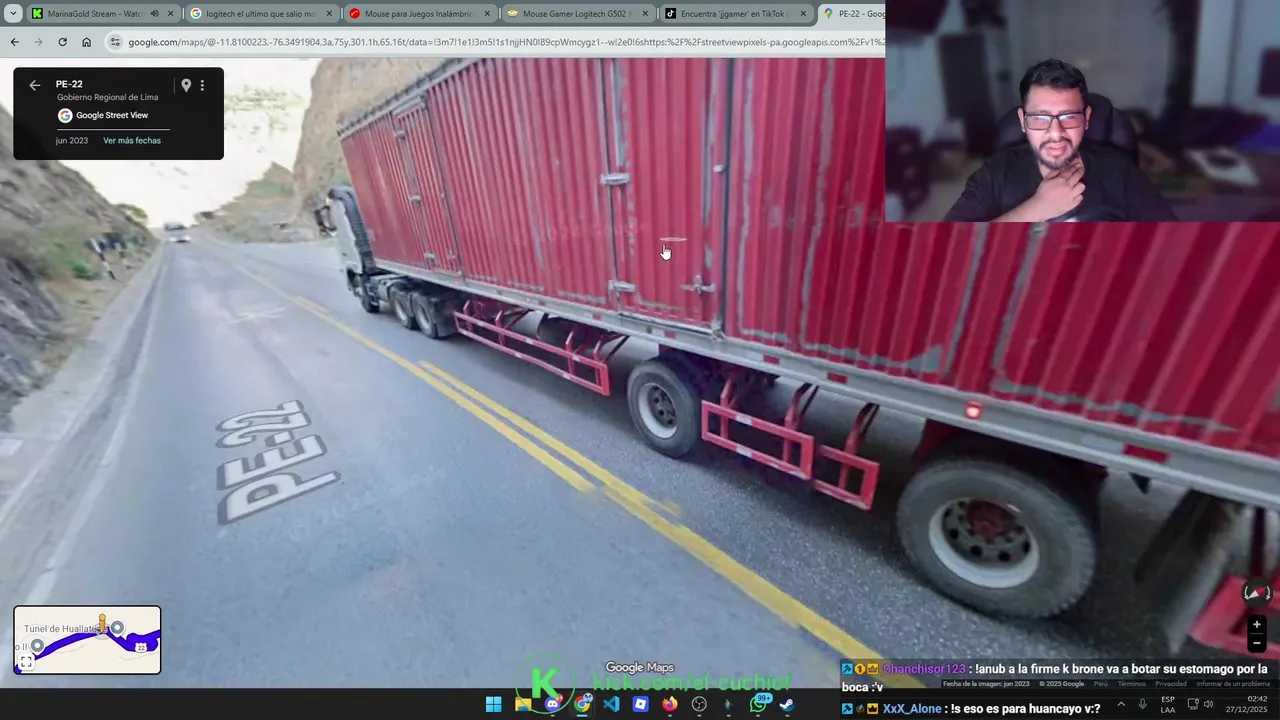Image resolution: width=1280 pixels, height=720 pixels.
Task: Open Visual Studio Code from the taskbar
Action: 611,704
